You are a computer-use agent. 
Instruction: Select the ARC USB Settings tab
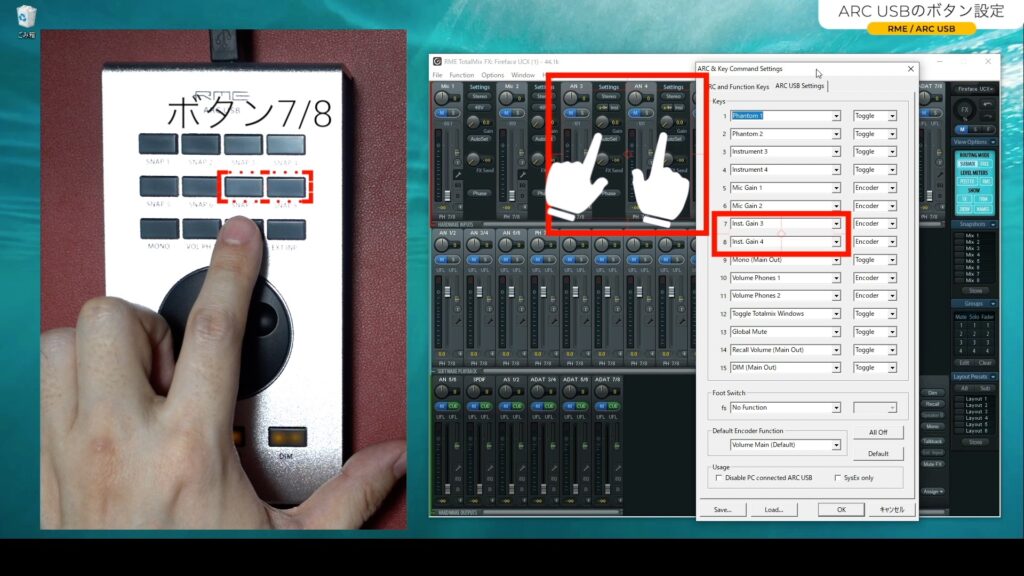[799, 86]
